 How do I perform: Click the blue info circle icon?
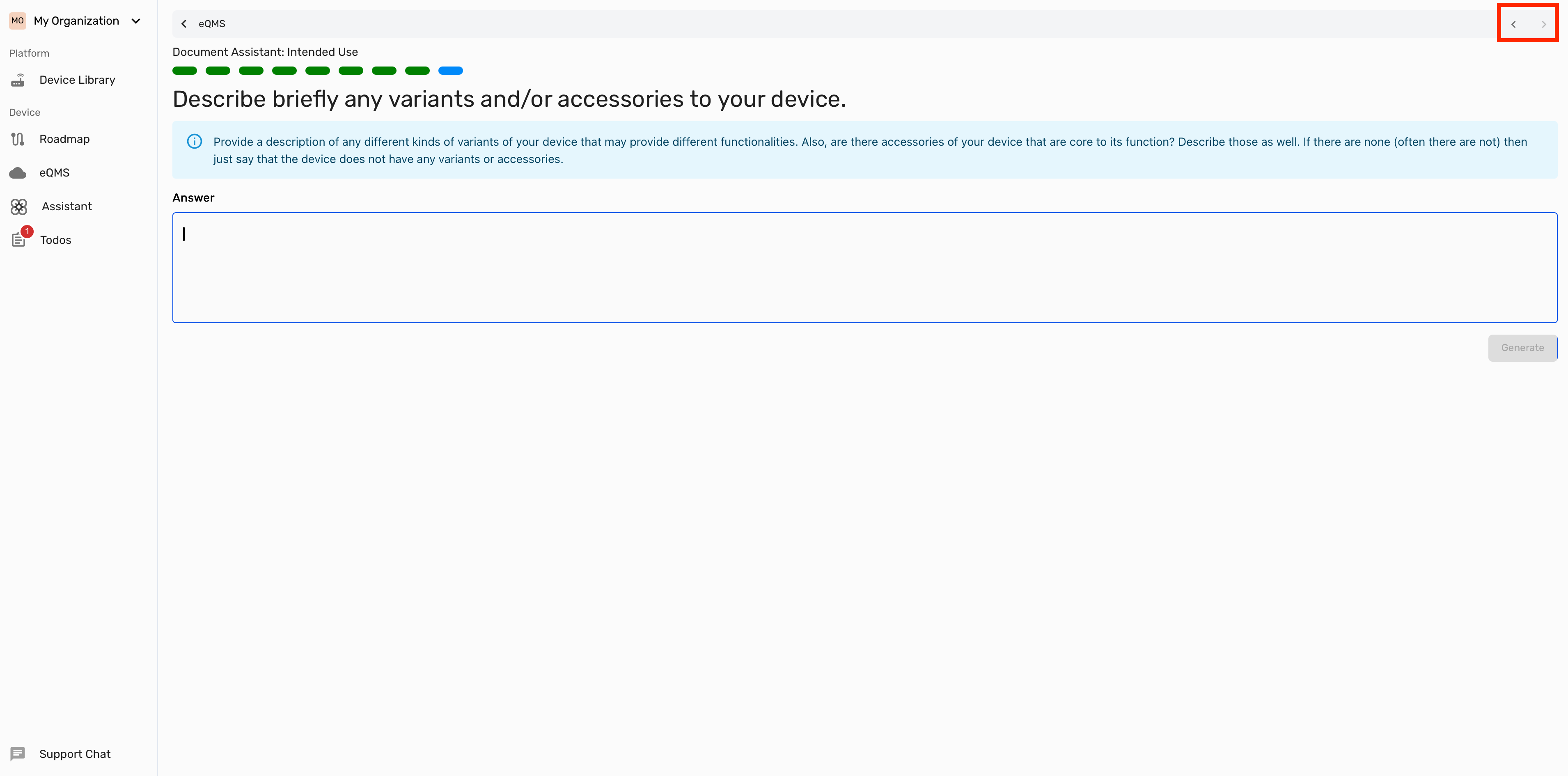click(x=194, y=142)
